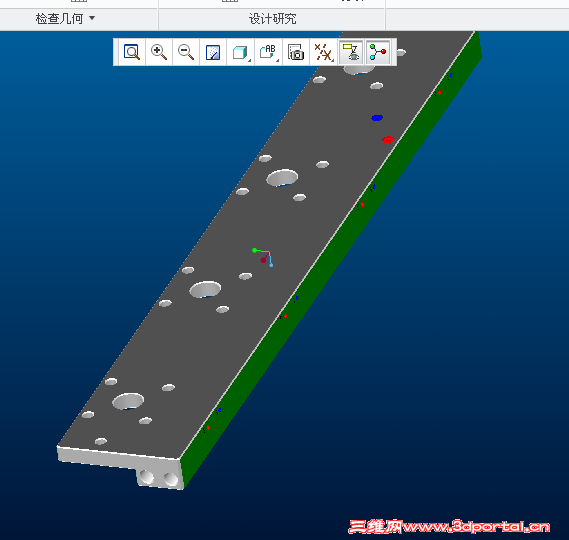The image size is (569, 540).
Task: Click the blue marker on plate
Action: click(x=377, y=118)
